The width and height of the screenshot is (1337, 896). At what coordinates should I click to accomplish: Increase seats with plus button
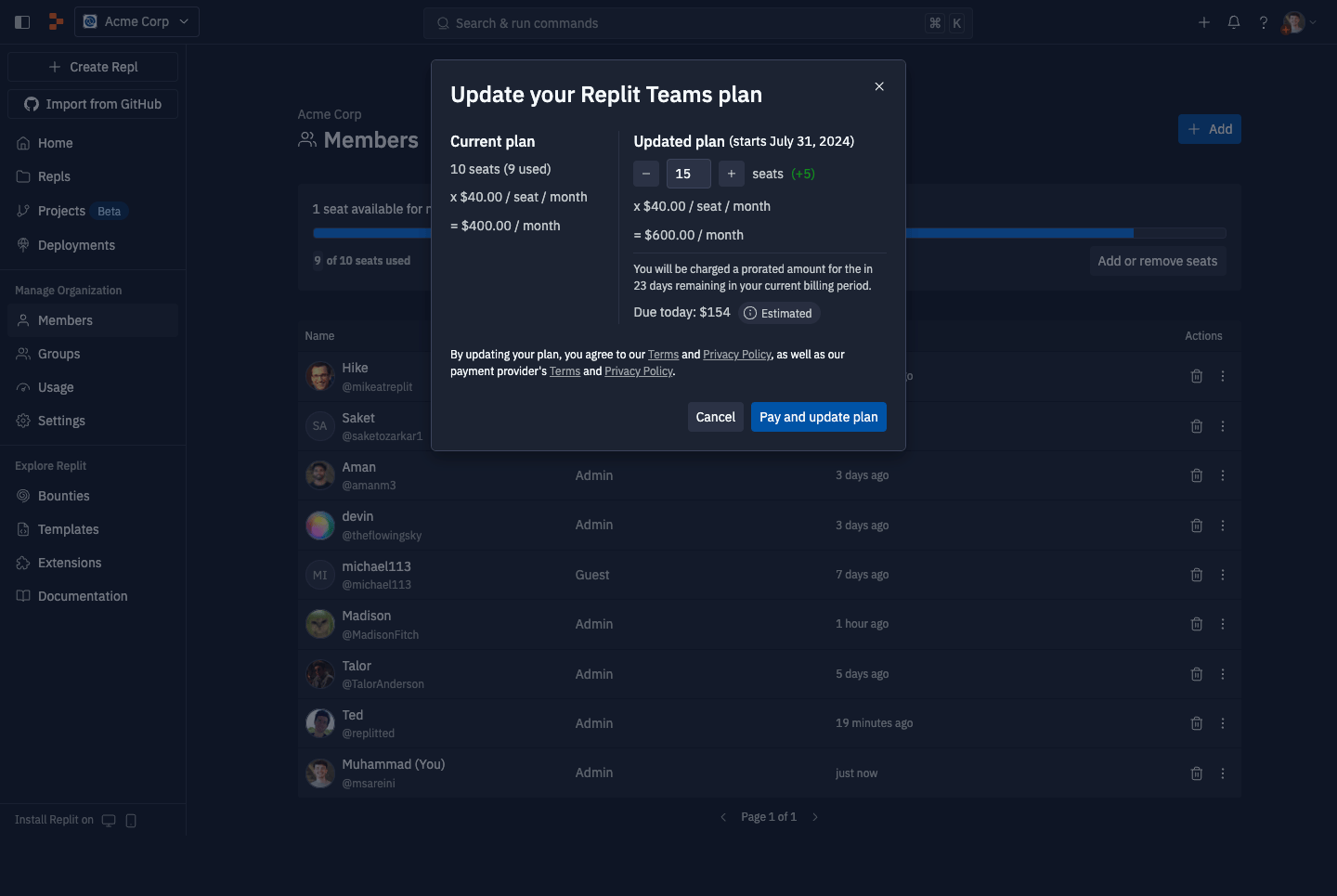pyautogui.click(x=732, y=174)
